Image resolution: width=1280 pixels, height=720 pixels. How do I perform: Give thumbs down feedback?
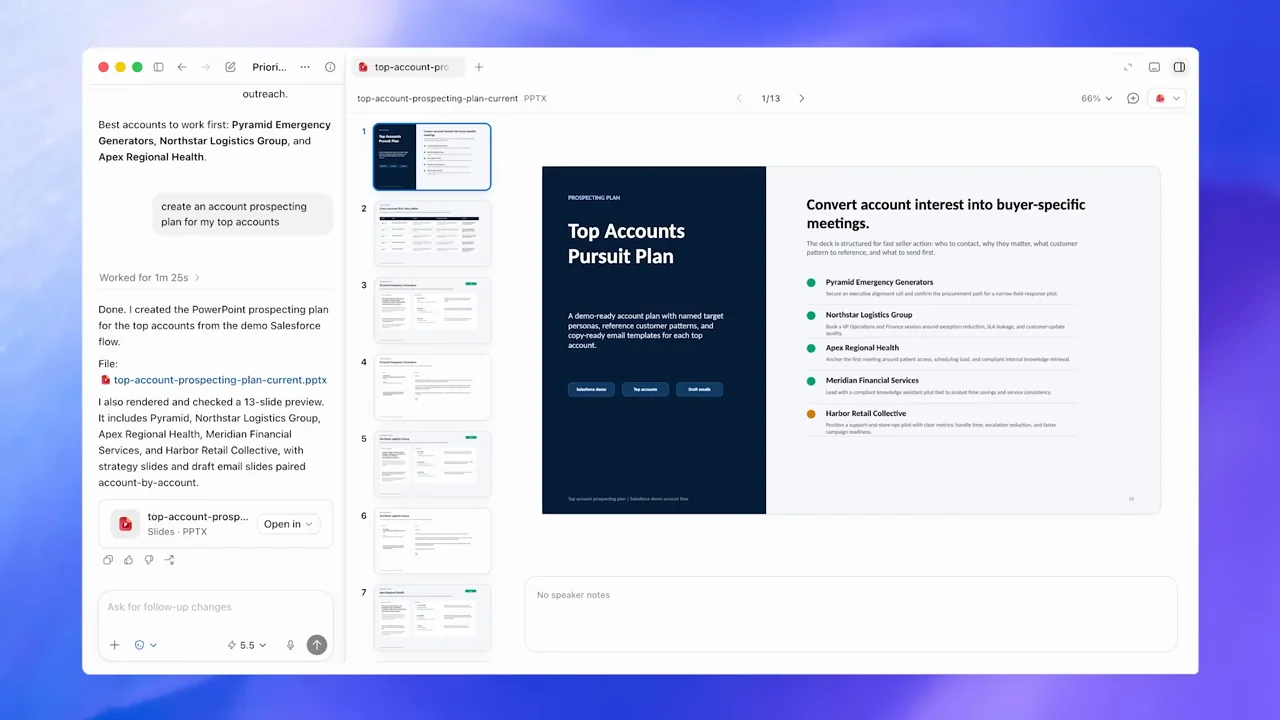(x=149, y=560)
